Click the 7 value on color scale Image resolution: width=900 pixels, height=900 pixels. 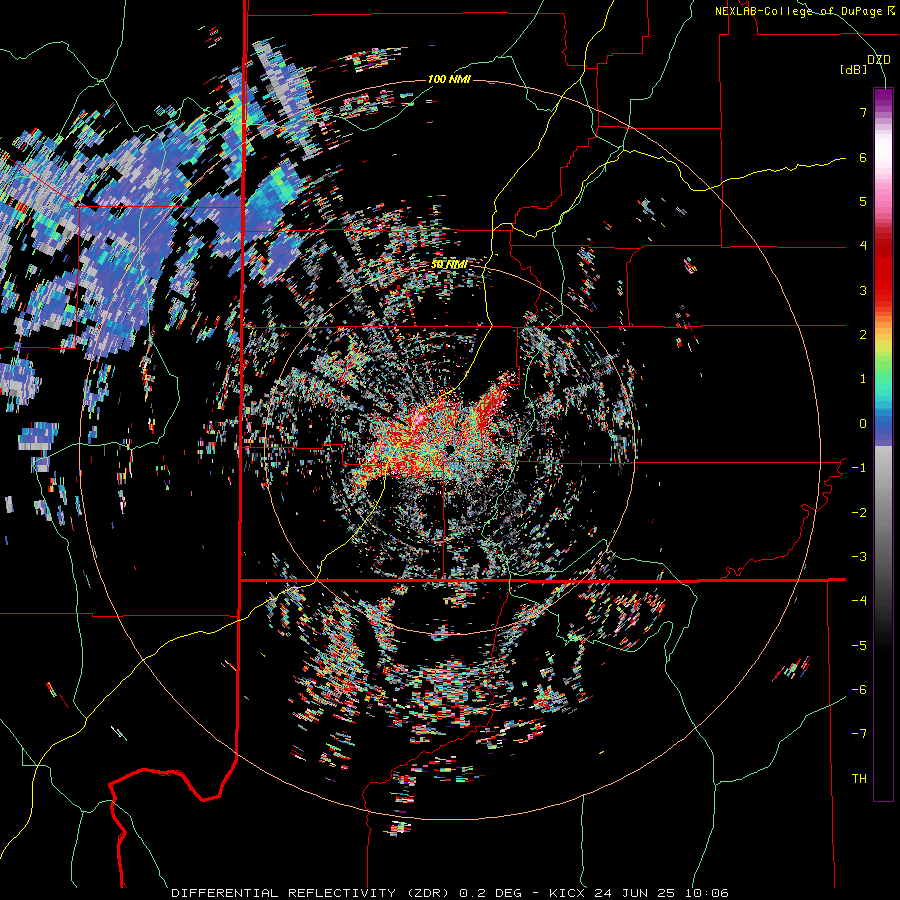(863, 112)
